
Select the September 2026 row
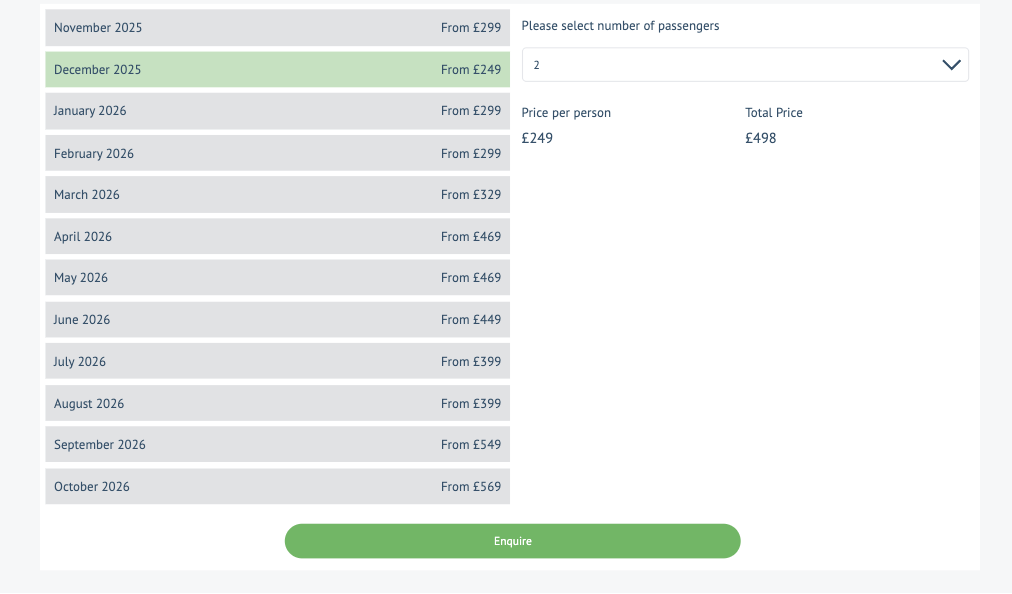[x=277, y=445]
